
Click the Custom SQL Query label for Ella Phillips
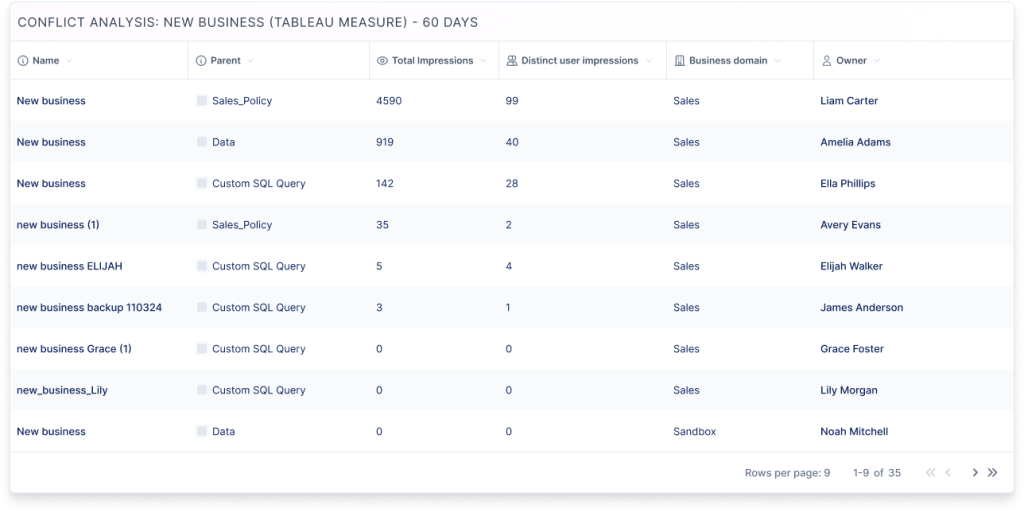(259, 183)
